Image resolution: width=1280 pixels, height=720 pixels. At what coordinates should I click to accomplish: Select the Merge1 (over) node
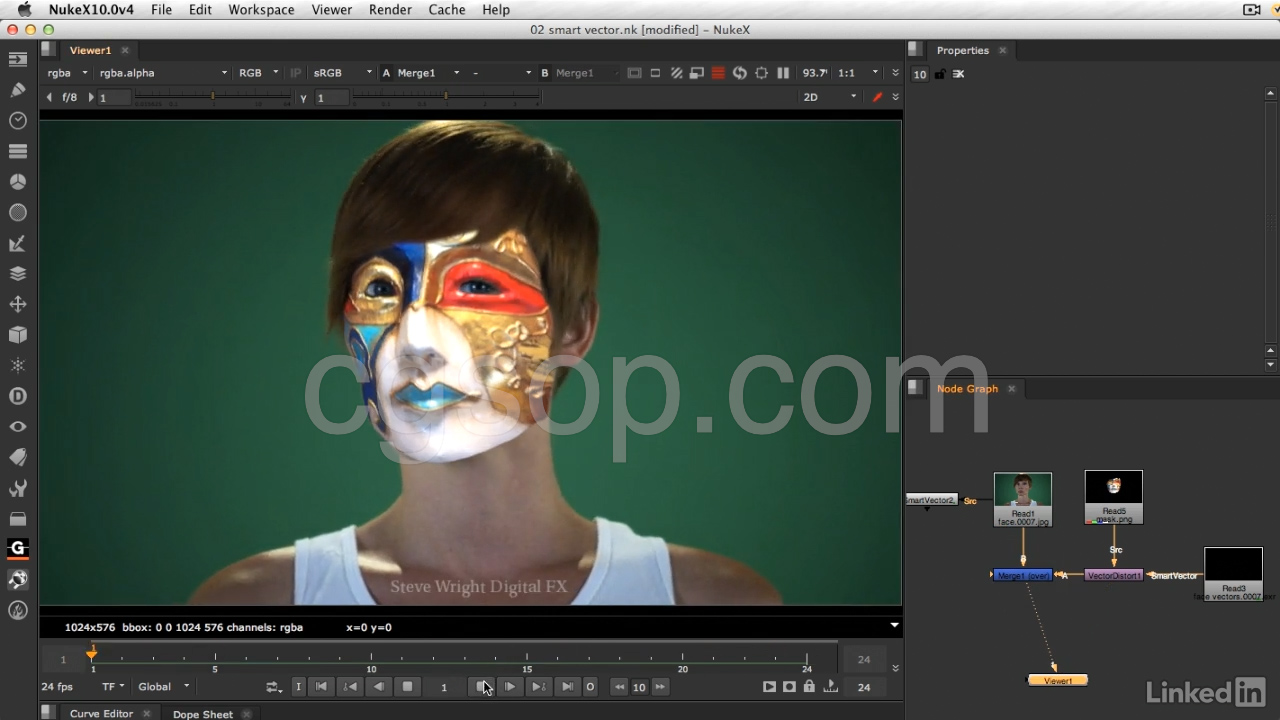pyautogui.click(x=1023, y=576)
